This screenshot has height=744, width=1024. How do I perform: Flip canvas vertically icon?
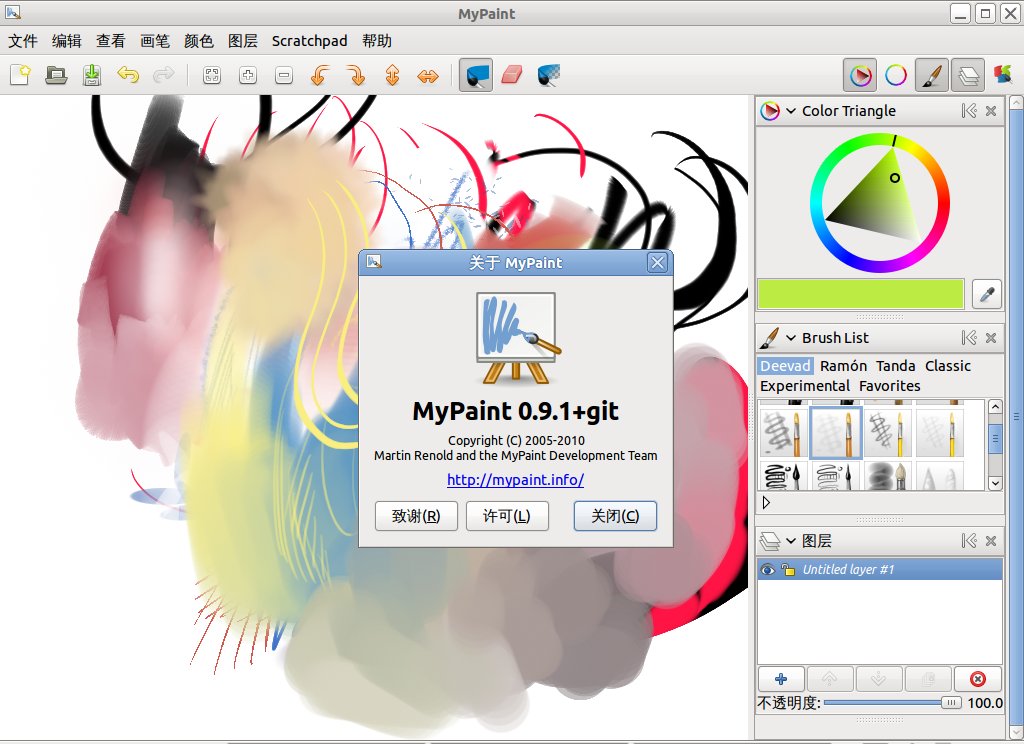coord(392,75)
